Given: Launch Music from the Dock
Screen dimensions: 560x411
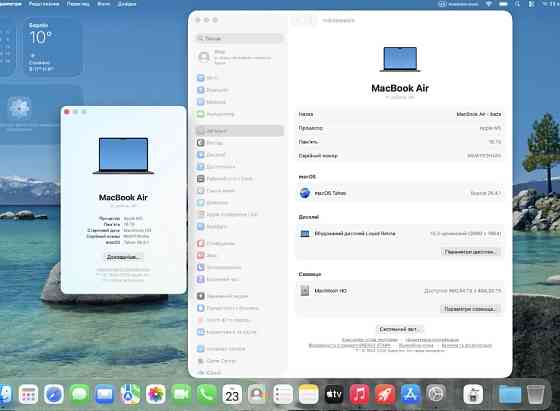Looking at the screenshot, I should 359,395.
